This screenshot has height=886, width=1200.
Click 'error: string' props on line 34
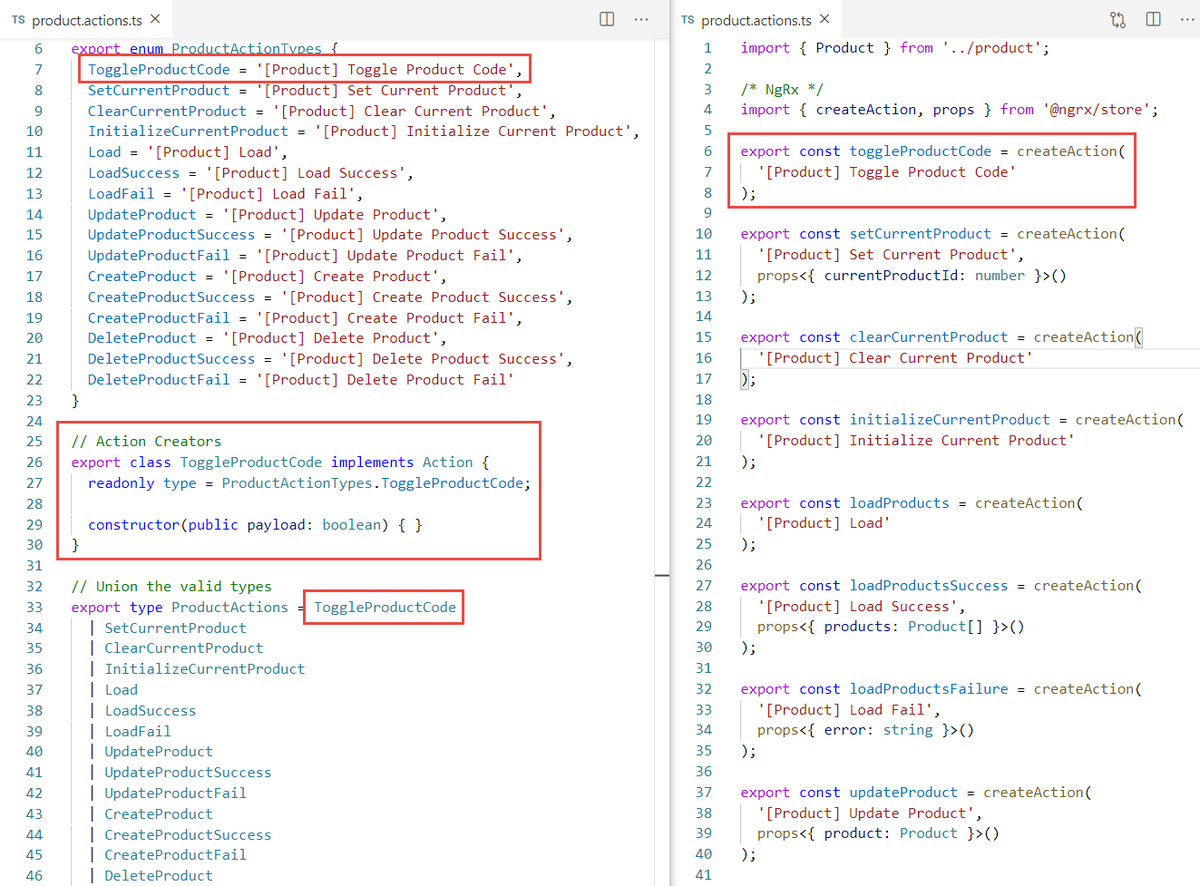click(x=879, y=730)
